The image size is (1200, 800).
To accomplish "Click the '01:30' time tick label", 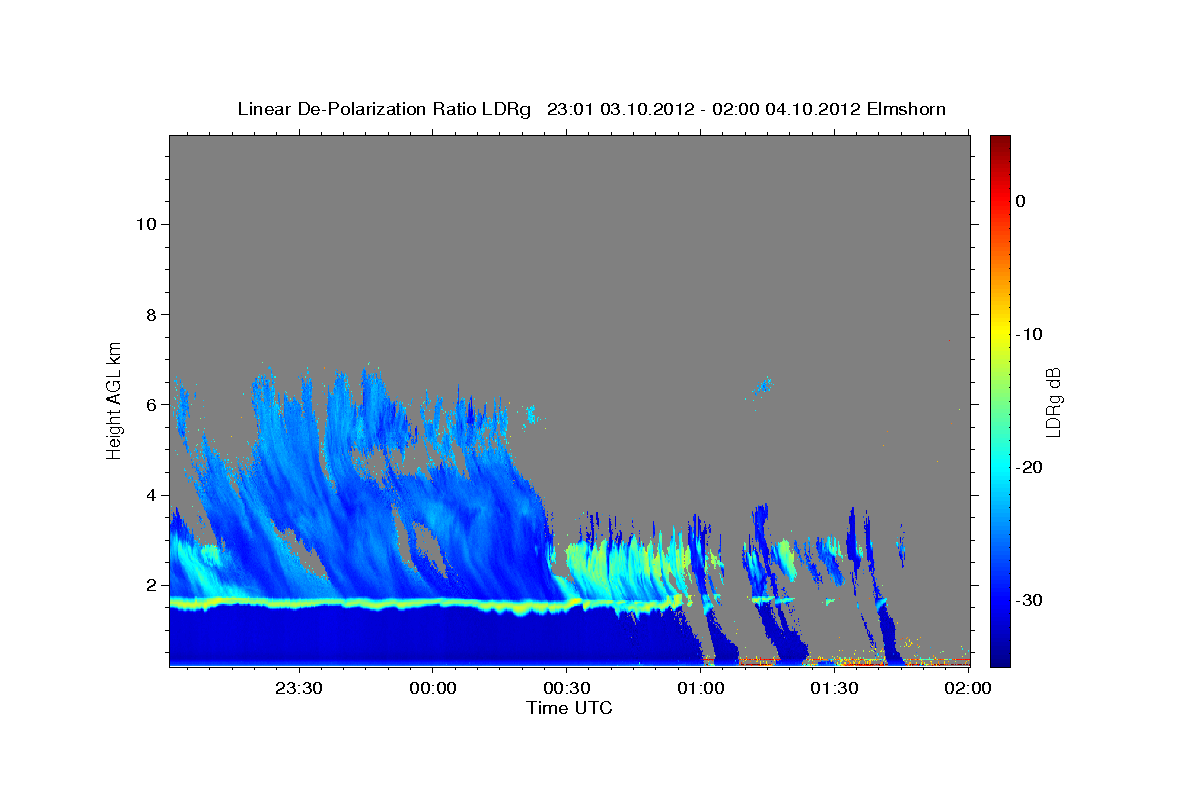I will [835, 687].
